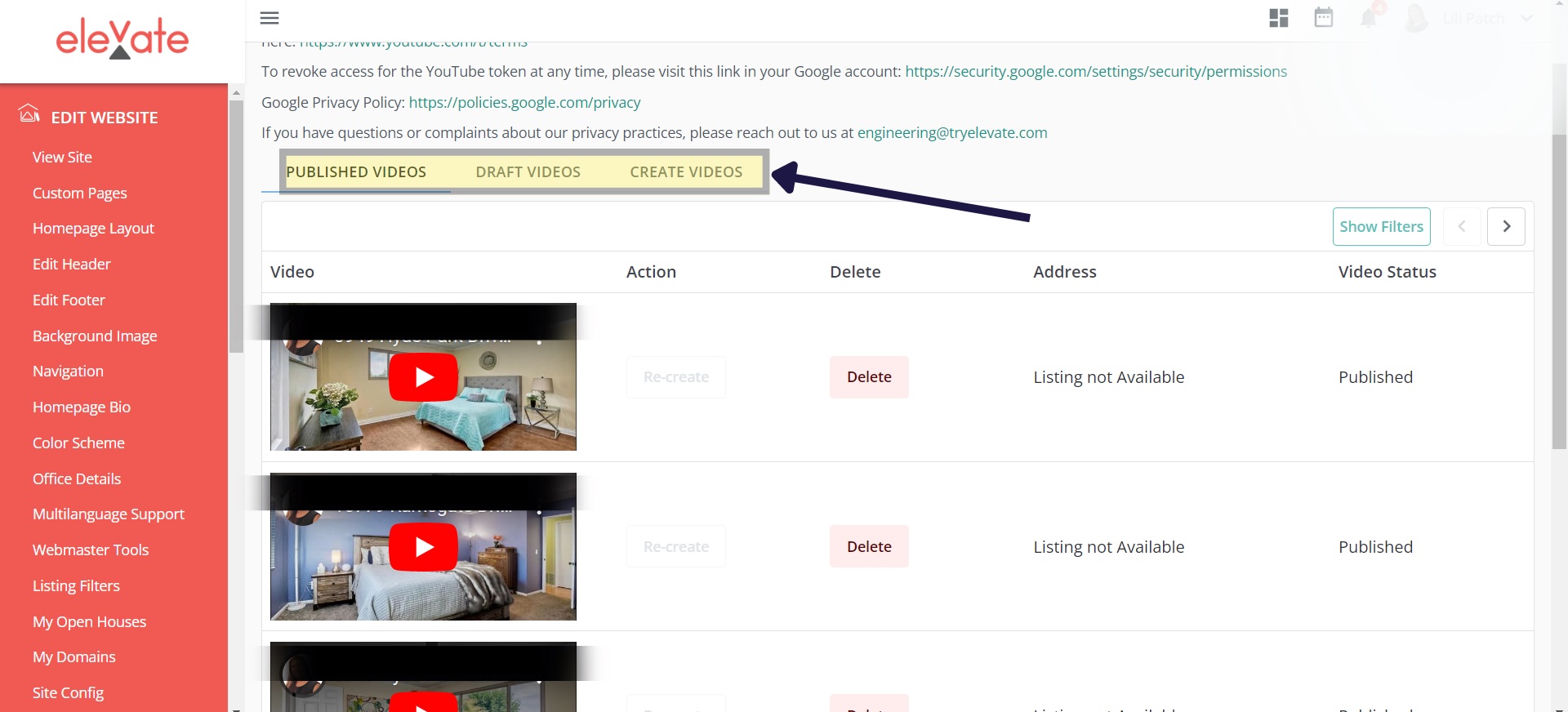Play the first bedroom video

(x=423, y=377)
